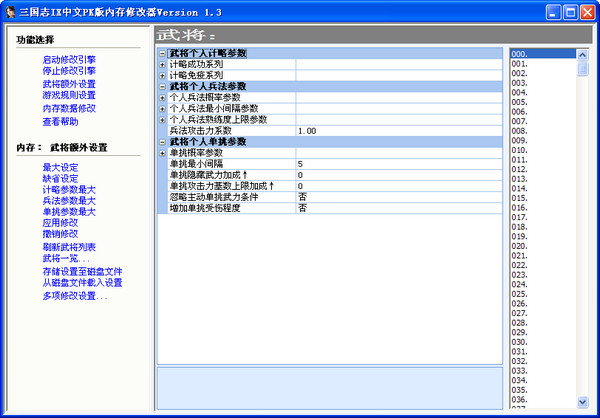
Task: Click the 停止修改引擎 link
Action: [69, 71]
